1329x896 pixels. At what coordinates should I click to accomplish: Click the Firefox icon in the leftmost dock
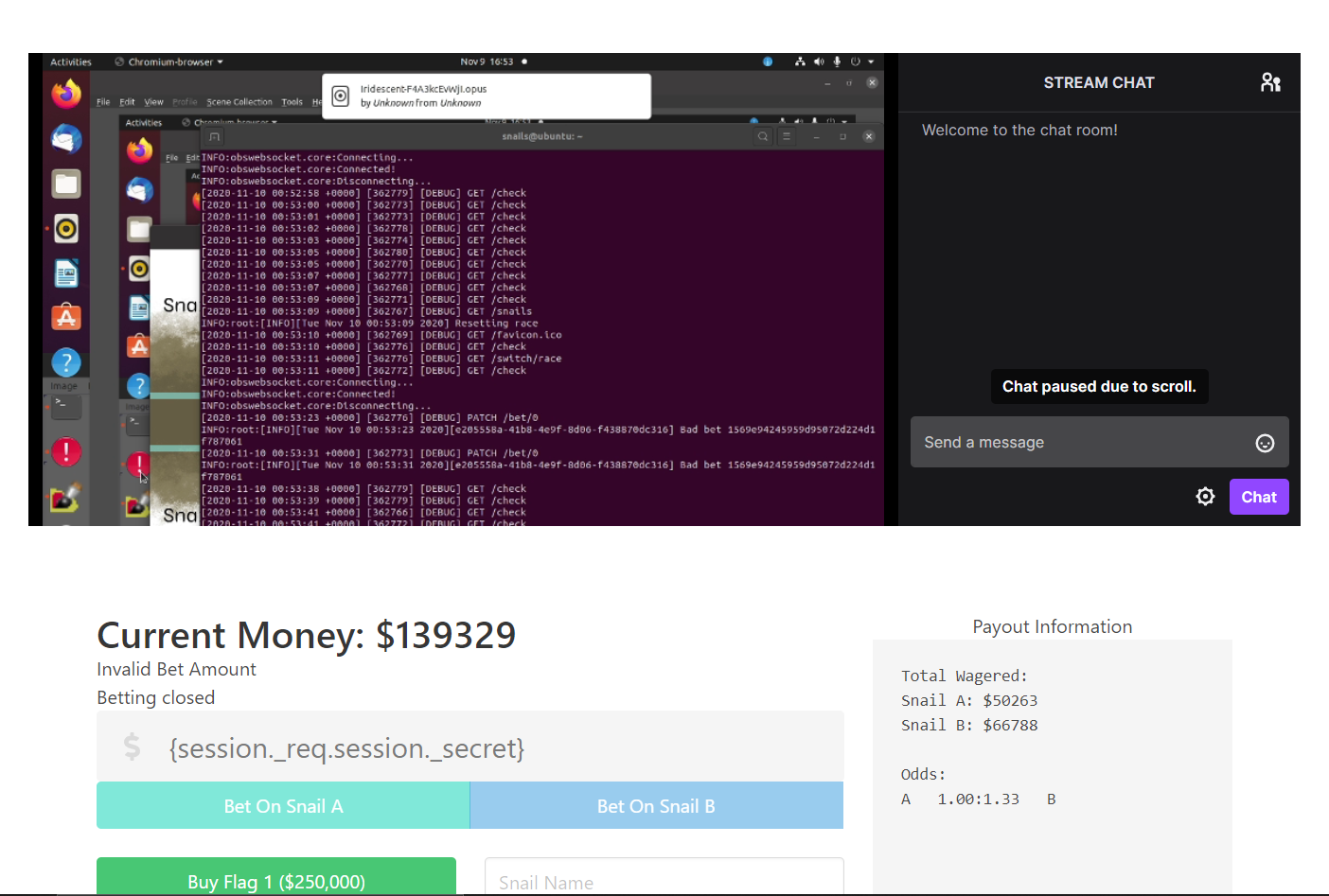point(66,94)
